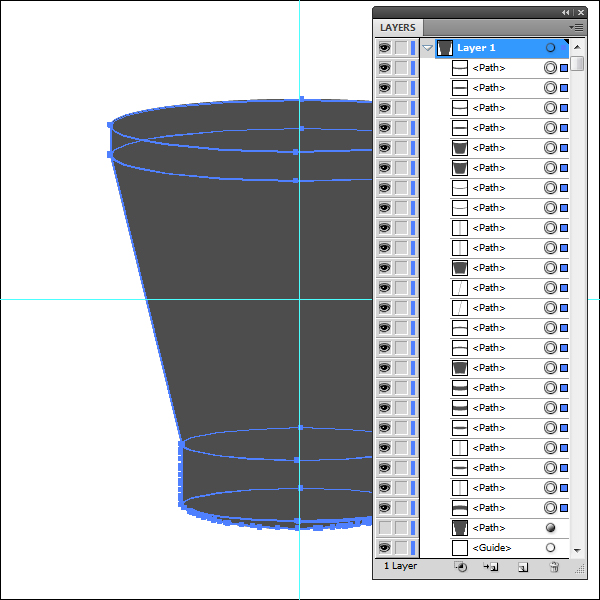Click Layer 1 selection indicator square
Screen dimensions: 600x600
pyautogui.click(x=563, y=48)
